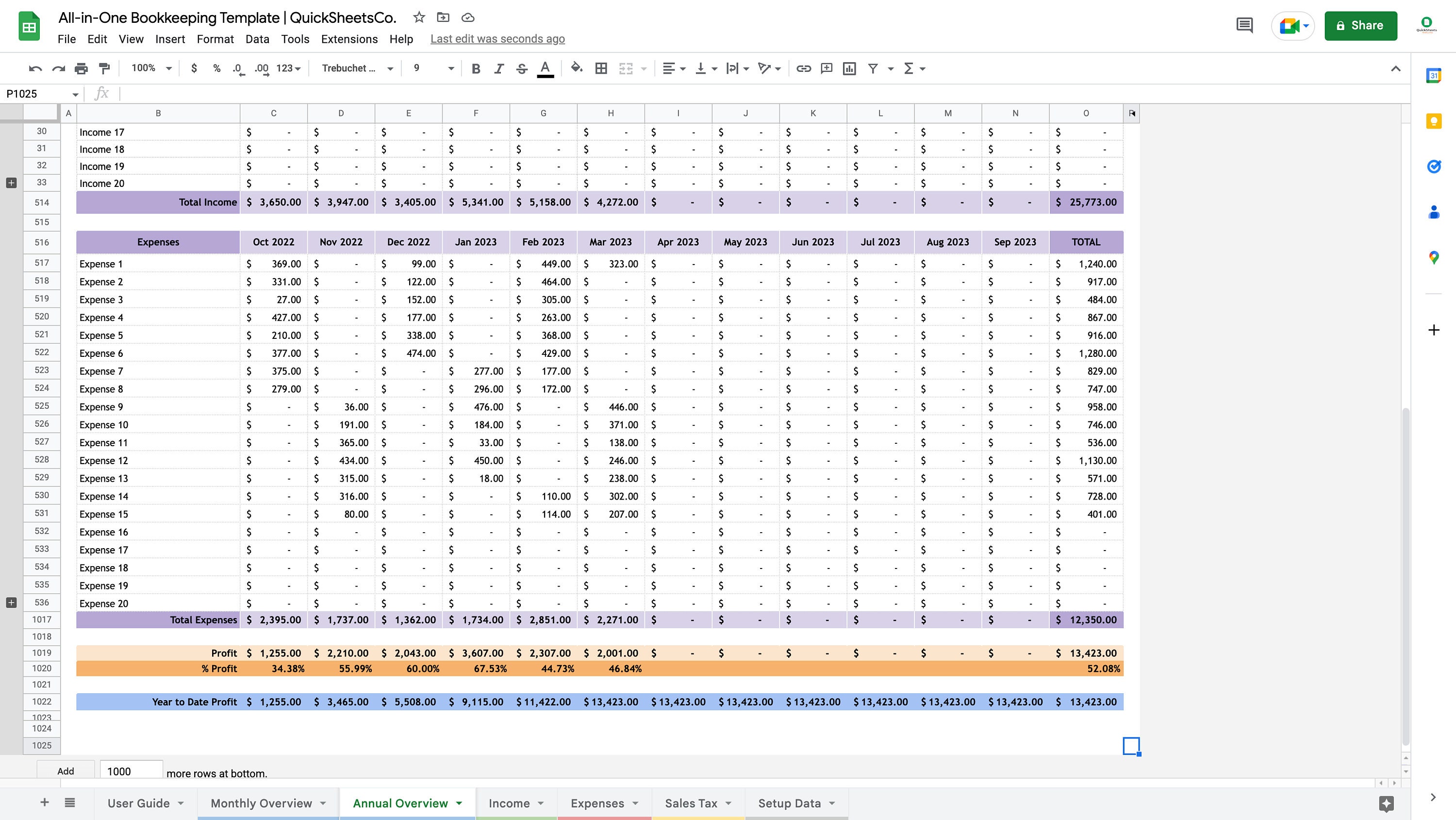Open Google Tasks in the side panel
Image resolution: width=1456 pixels, height=820 pixels.
(x=1433, y=166)
